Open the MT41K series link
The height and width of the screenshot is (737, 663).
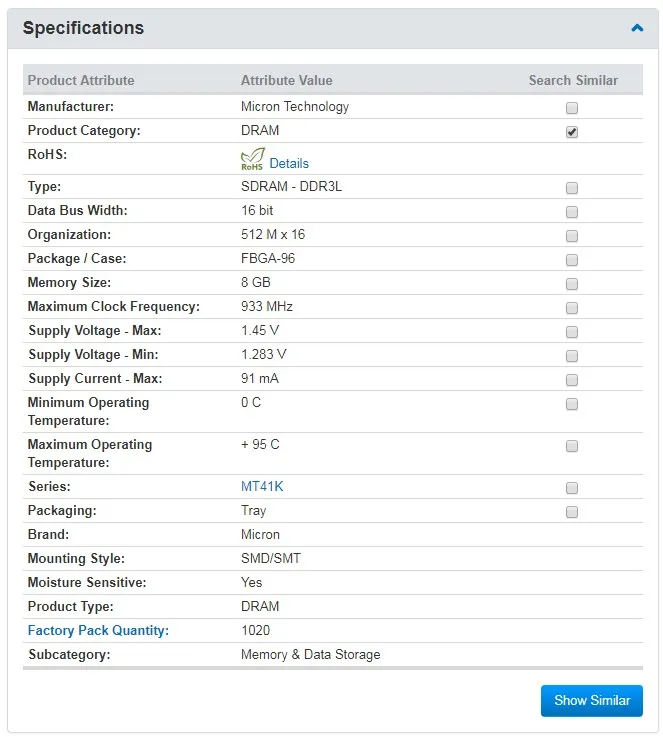pos(262,486)
